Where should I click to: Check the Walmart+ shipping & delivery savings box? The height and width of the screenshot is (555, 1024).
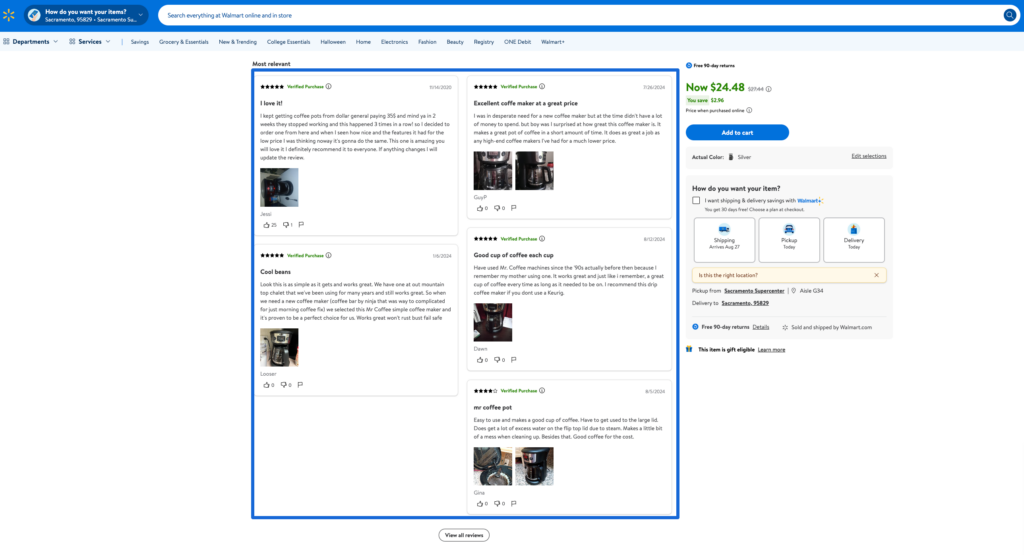(696, 200)
